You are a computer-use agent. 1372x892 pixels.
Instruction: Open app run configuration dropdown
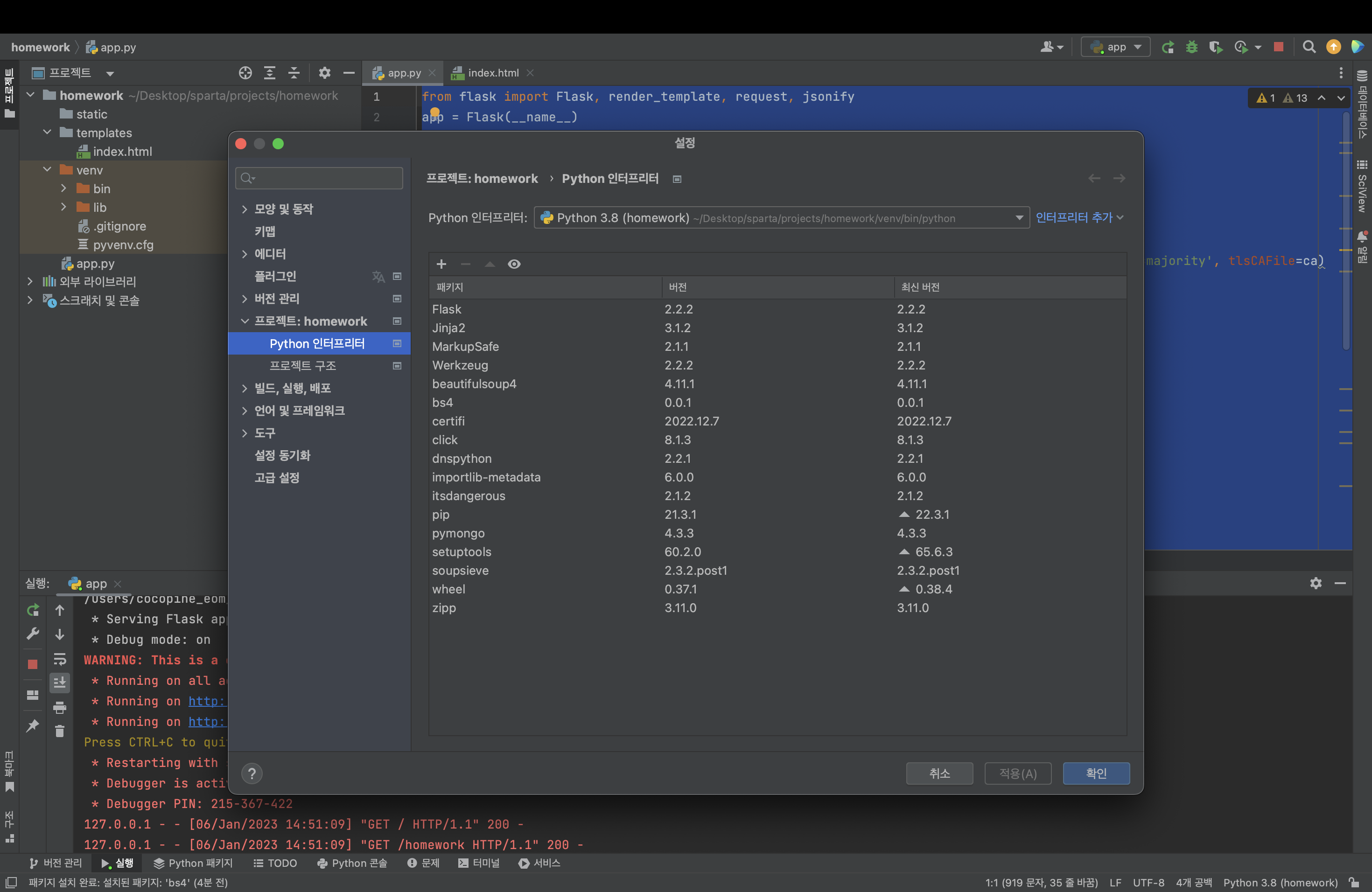pyautogui.click(x=1115, y=47)
